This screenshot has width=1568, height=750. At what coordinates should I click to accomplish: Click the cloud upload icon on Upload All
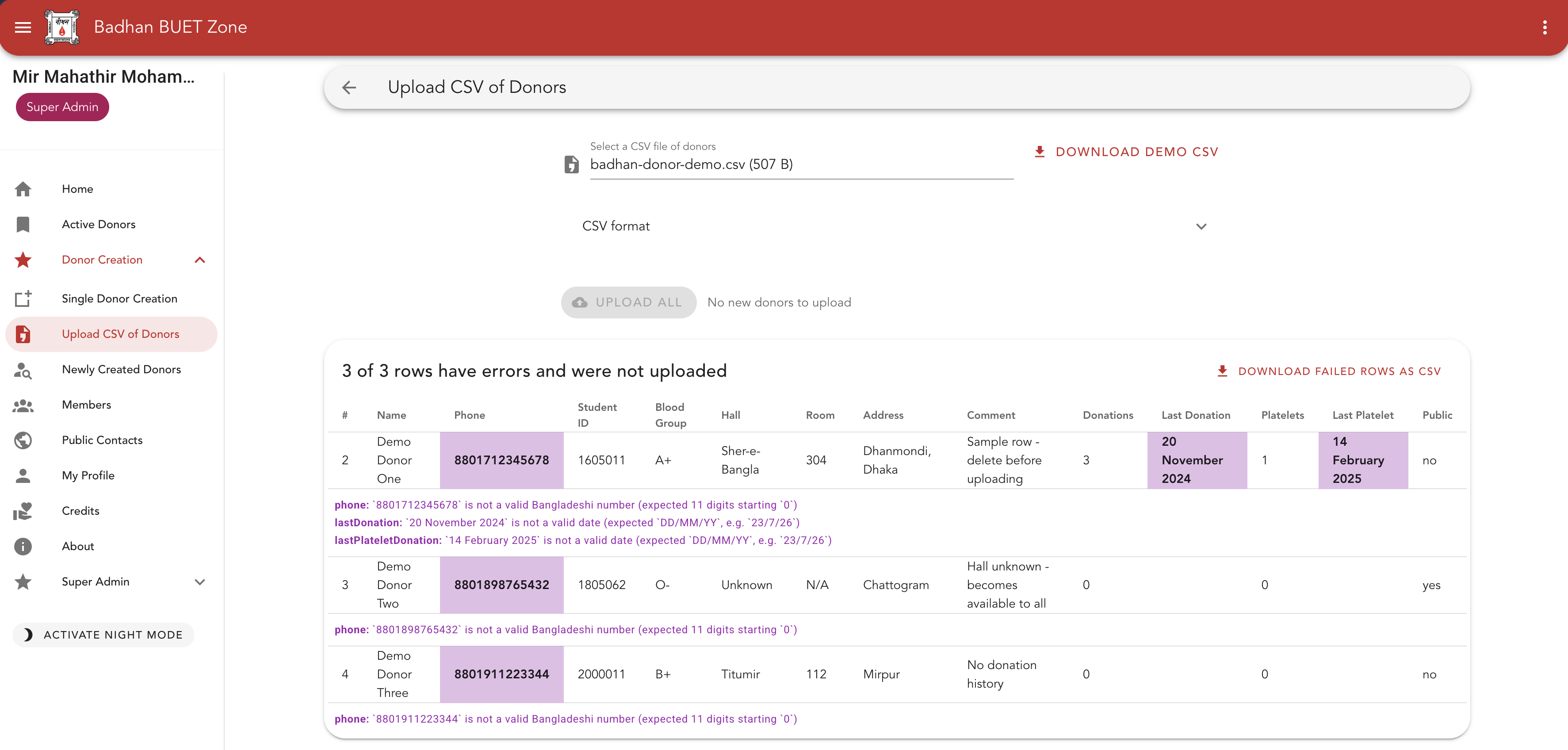pos(580,302)
